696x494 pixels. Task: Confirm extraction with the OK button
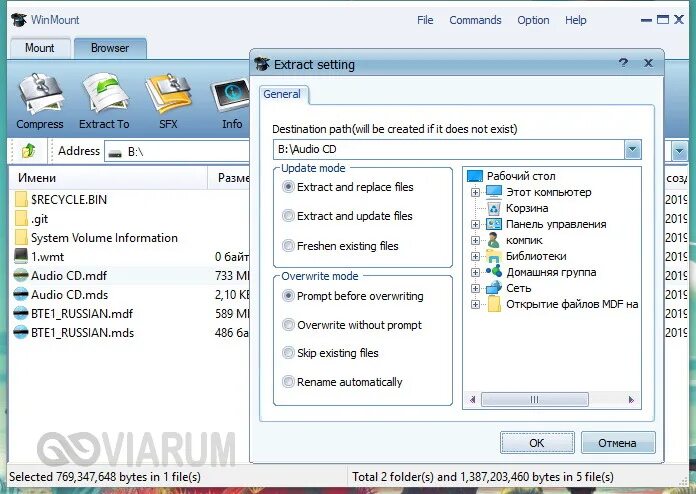(x=537, y=443)
